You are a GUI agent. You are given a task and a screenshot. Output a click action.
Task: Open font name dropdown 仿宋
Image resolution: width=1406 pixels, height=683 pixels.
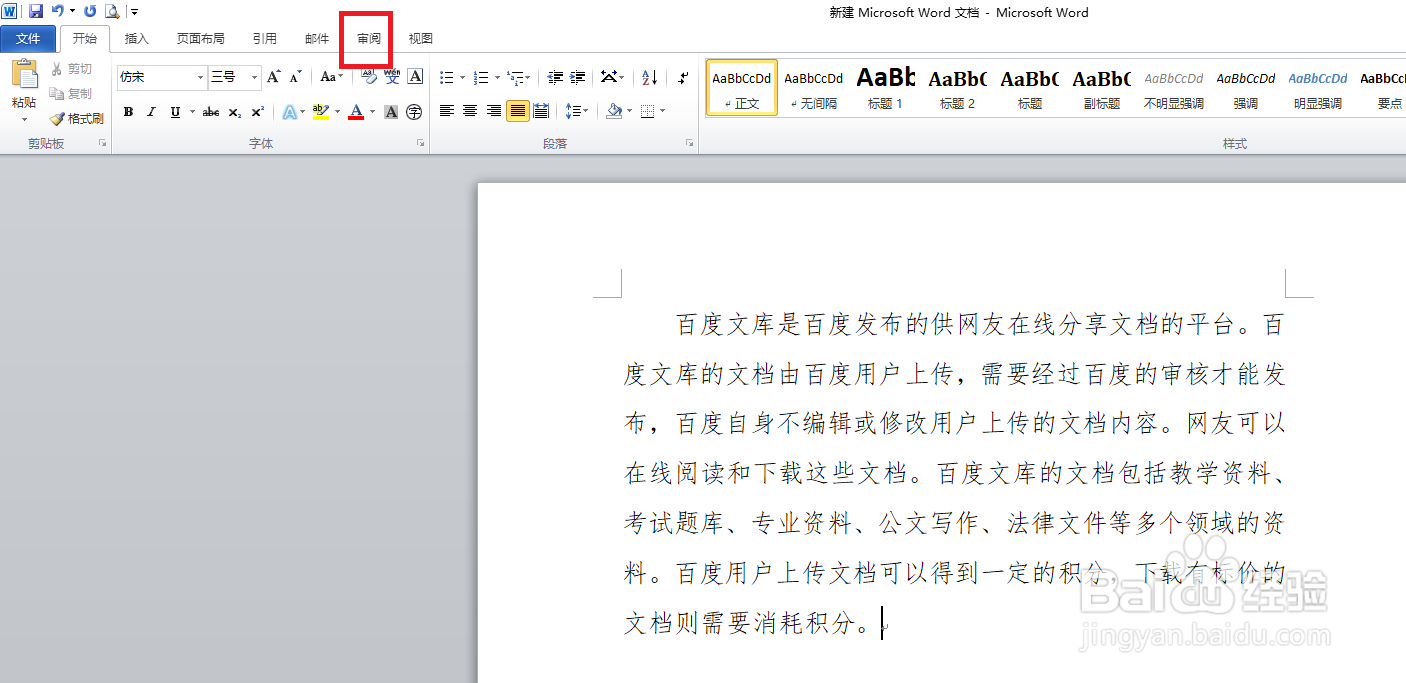click(200, 77)
